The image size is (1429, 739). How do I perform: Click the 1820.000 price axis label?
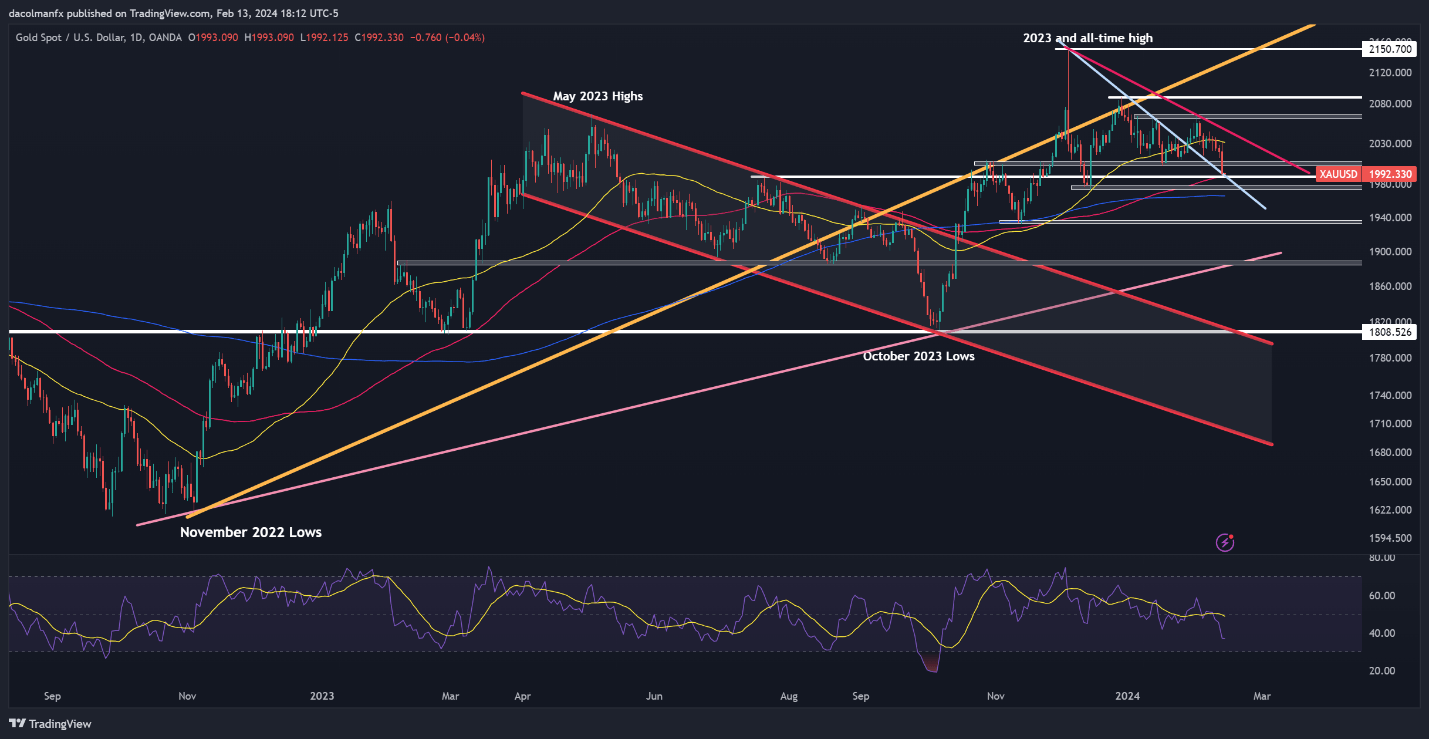coord(1389,323)
